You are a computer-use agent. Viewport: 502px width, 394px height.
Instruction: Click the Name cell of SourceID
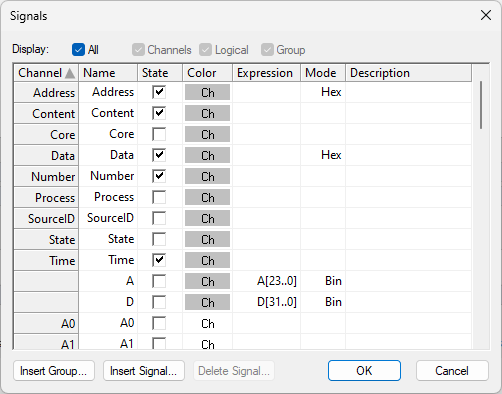pos(108,218)
